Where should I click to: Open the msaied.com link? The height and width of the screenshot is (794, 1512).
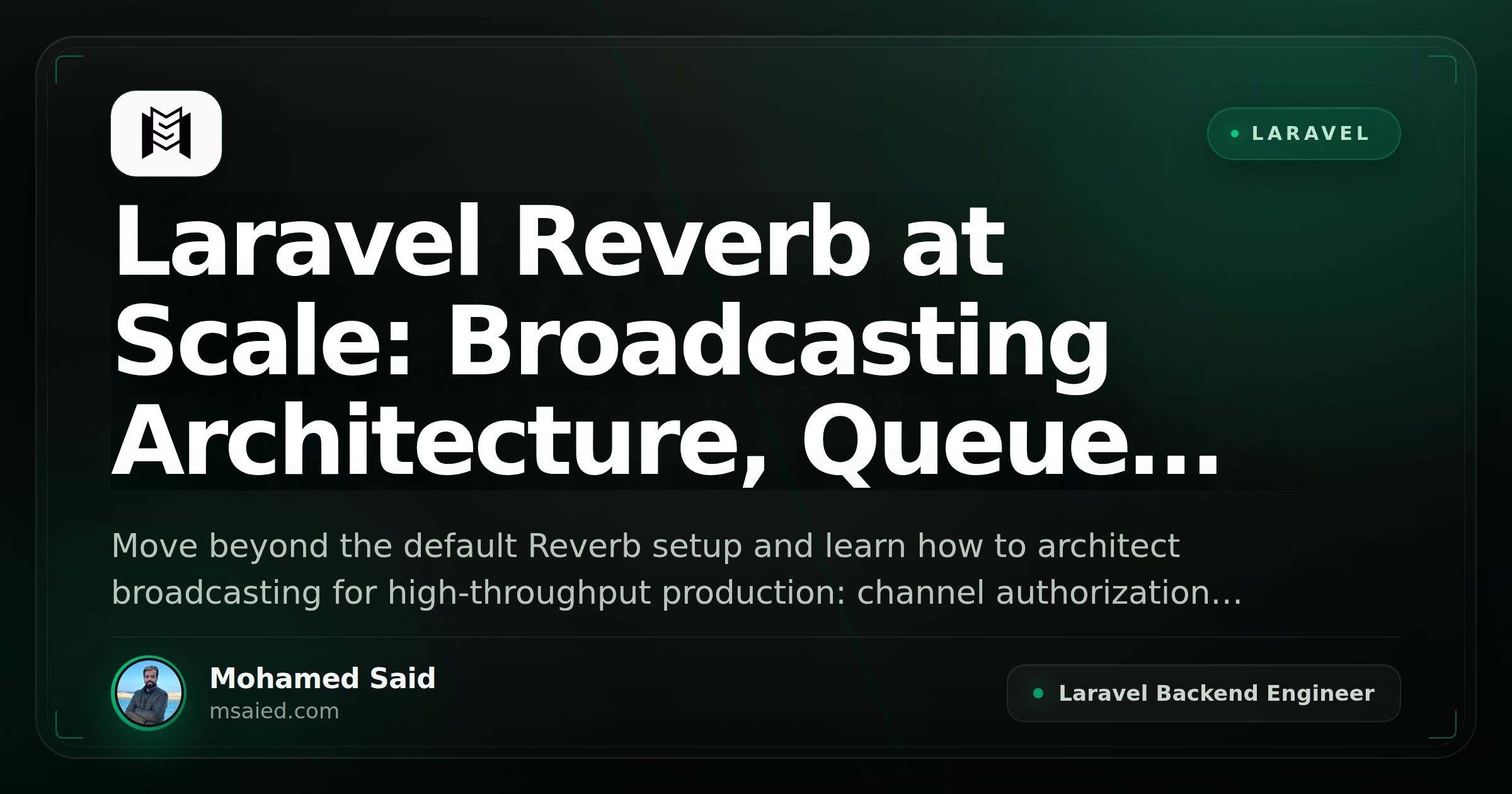tap(274, 711)
